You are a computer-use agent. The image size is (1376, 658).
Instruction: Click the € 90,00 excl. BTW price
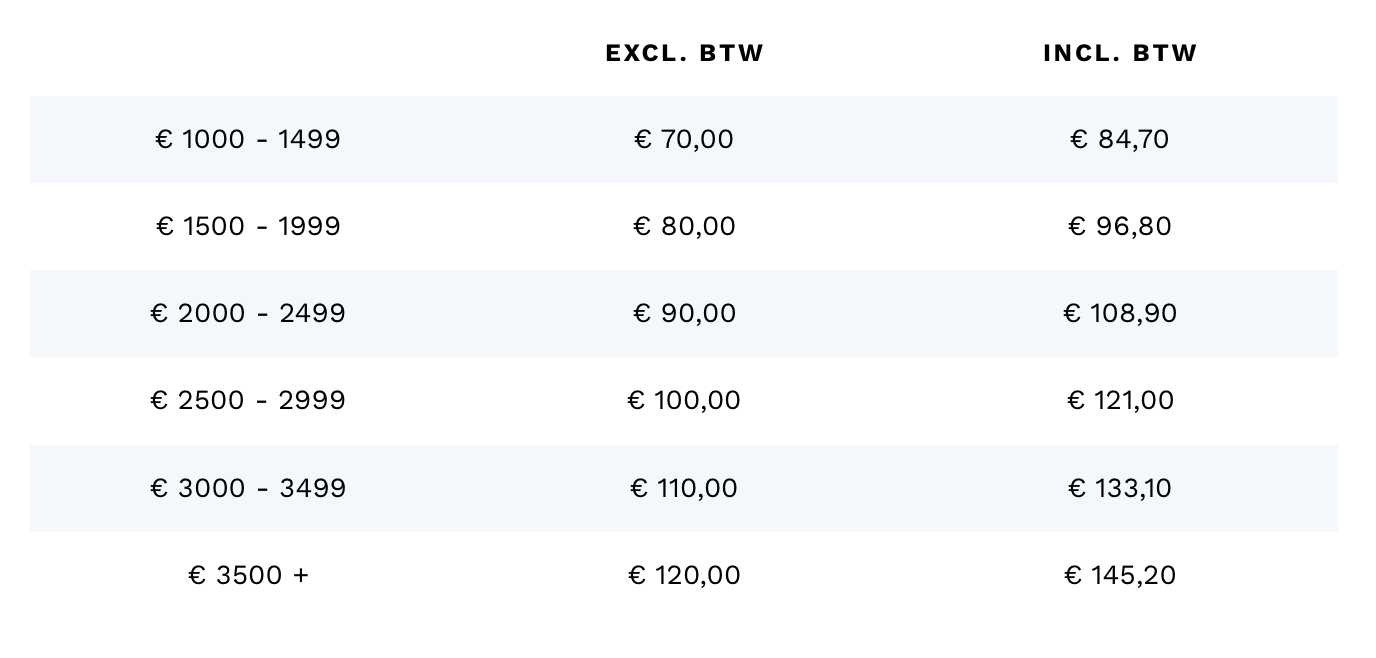684,313
